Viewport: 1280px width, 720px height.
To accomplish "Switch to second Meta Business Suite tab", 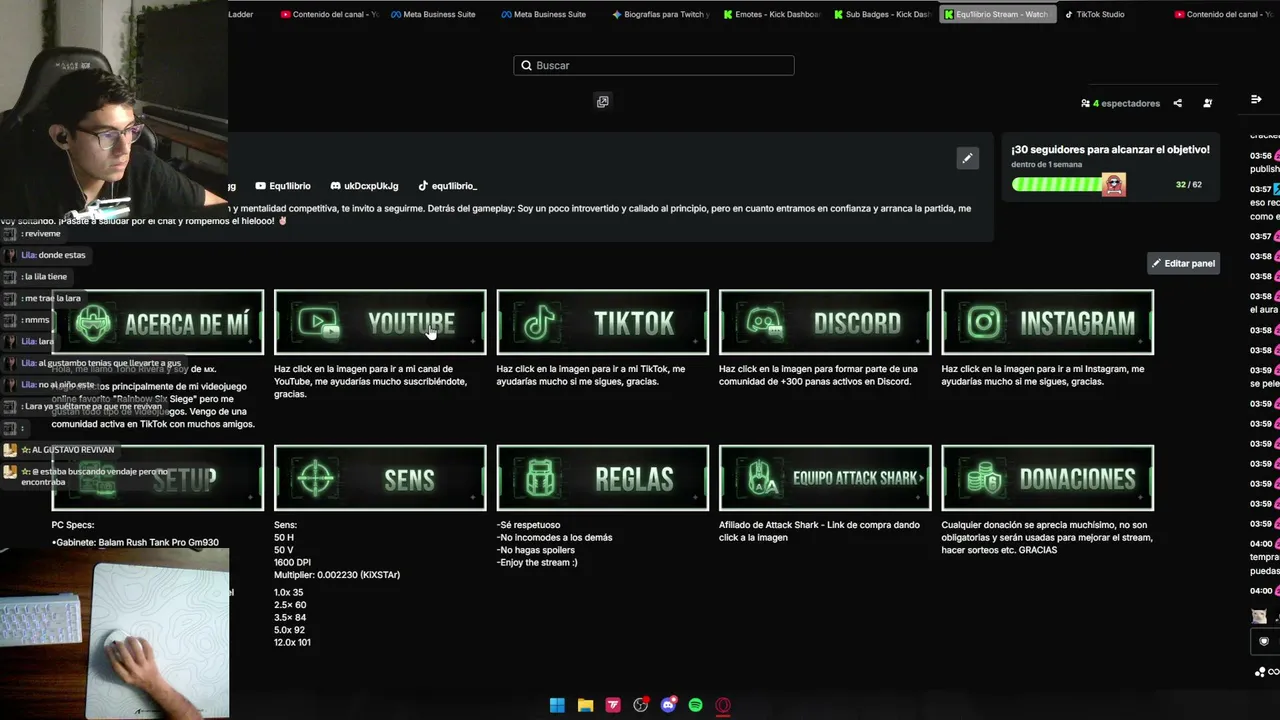I will click(x=543, y=14).
